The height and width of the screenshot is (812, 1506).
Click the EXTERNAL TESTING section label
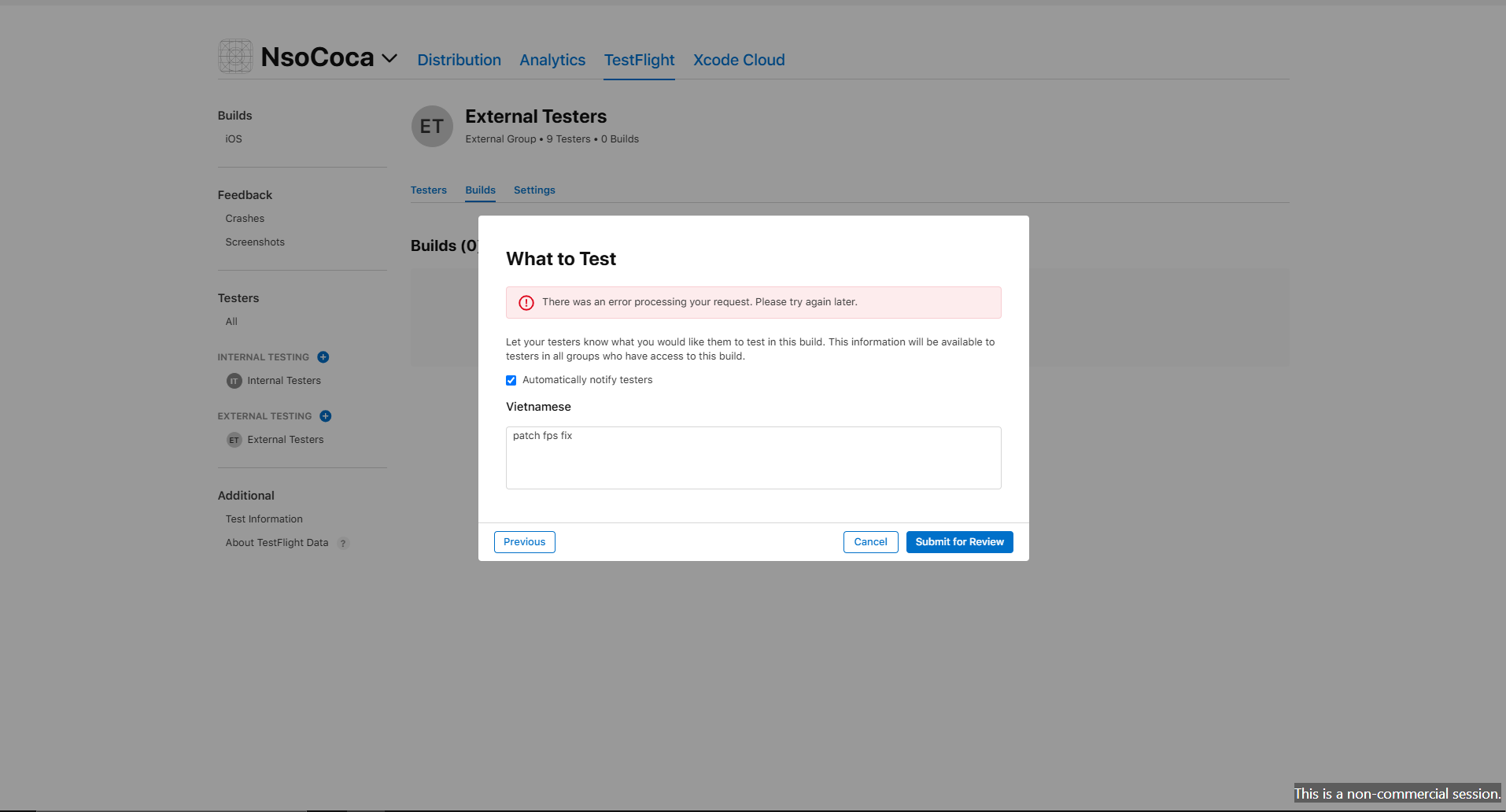coord(264,416)
